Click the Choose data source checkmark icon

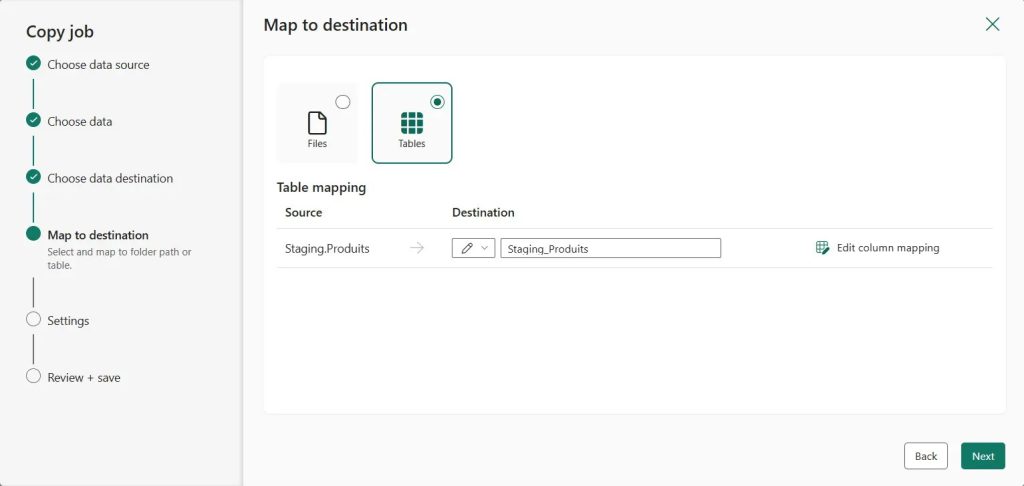[x=33, y=63]
